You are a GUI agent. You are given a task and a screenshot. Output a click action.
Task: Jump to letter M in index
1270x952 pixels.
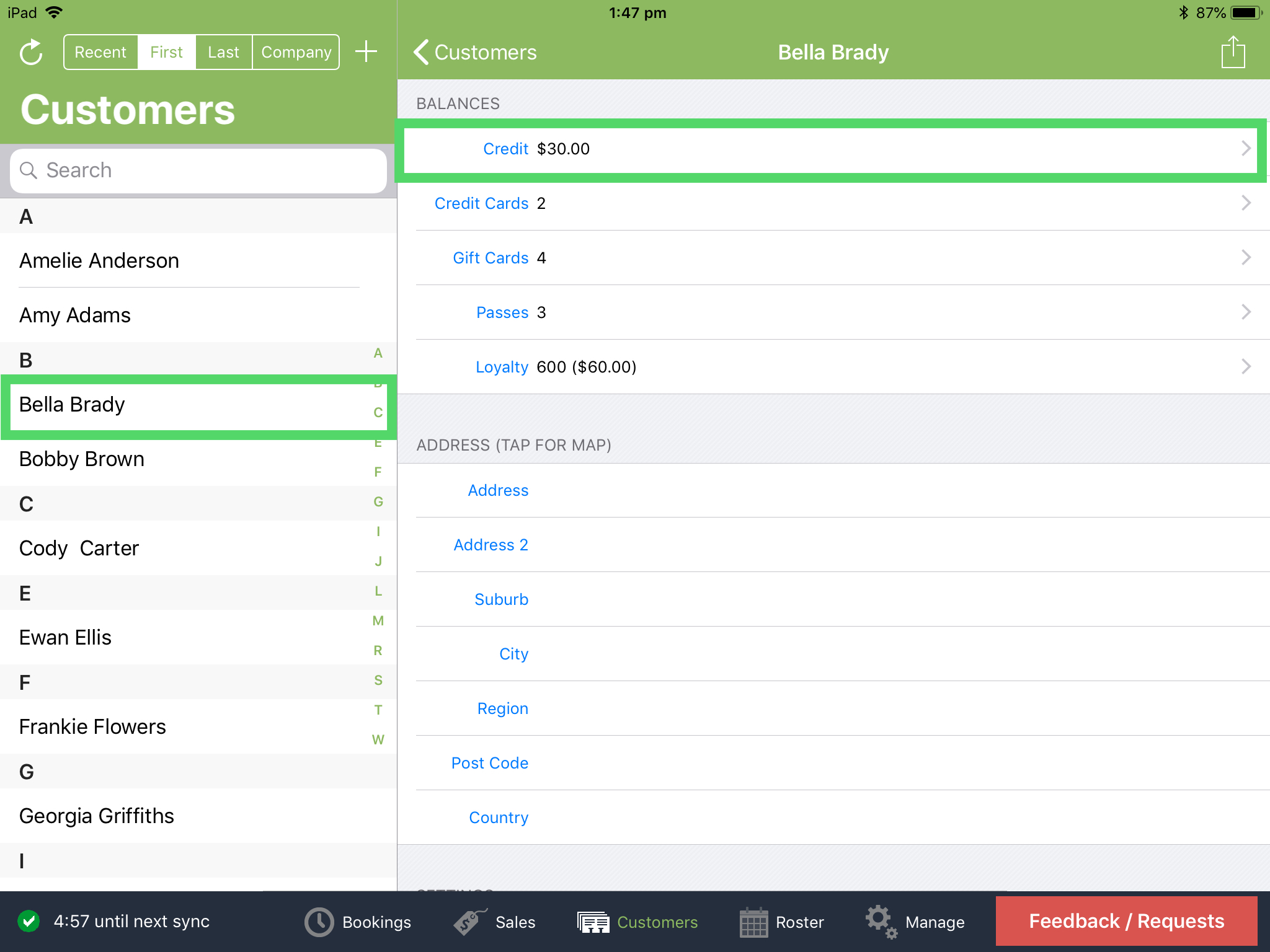pyautogui.click(x=378, y=621)
